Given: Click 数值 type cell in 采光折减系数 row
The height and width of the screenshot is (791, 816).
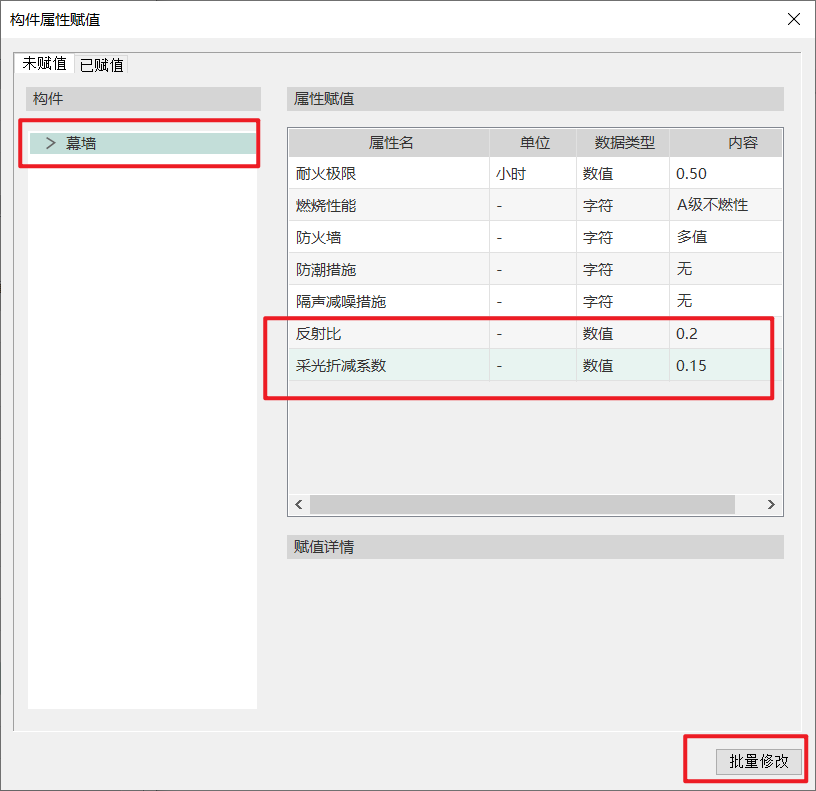Looking at the screenshot, I should click(623, 365).
